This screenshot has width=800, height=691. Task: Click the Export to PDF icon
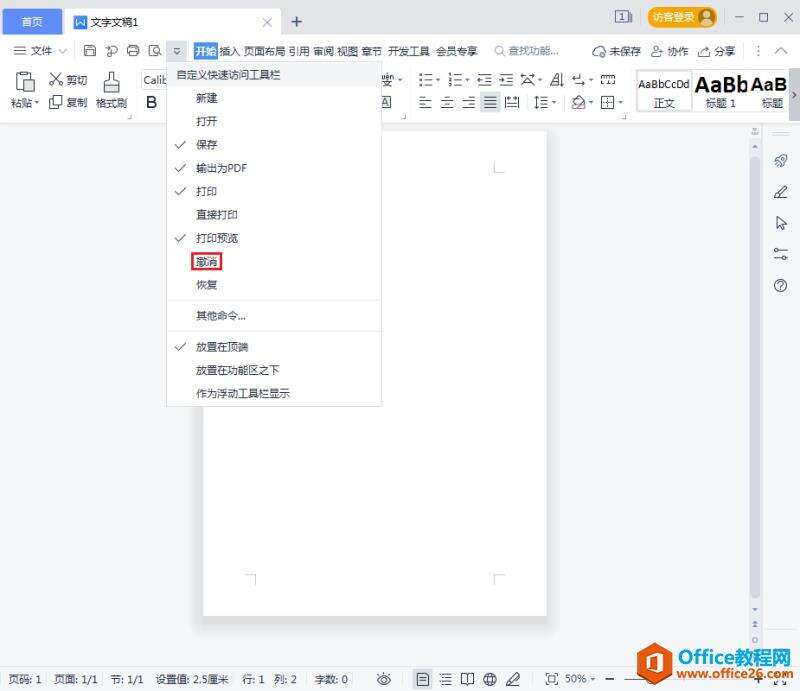(x=111, y=51)
